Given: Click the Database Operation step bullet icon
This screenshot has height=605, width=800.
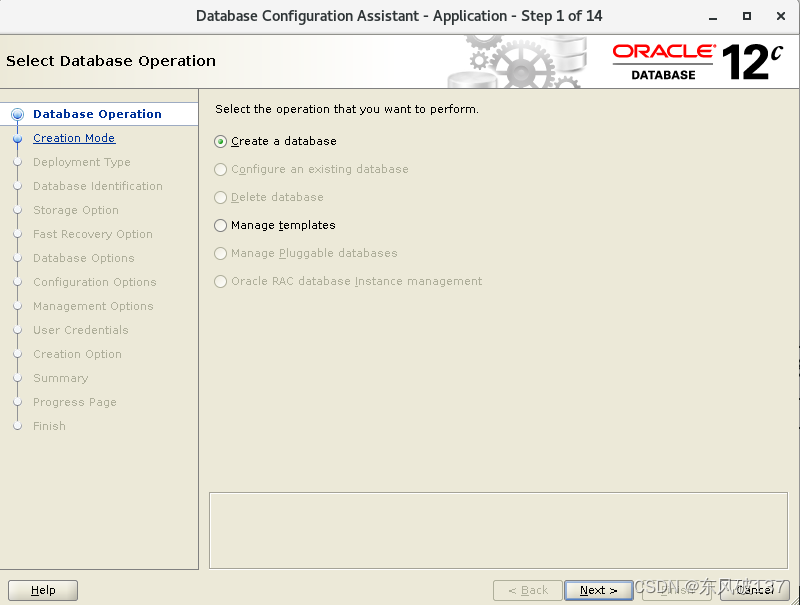Looking at the screenshot, I should pos(18,113).
